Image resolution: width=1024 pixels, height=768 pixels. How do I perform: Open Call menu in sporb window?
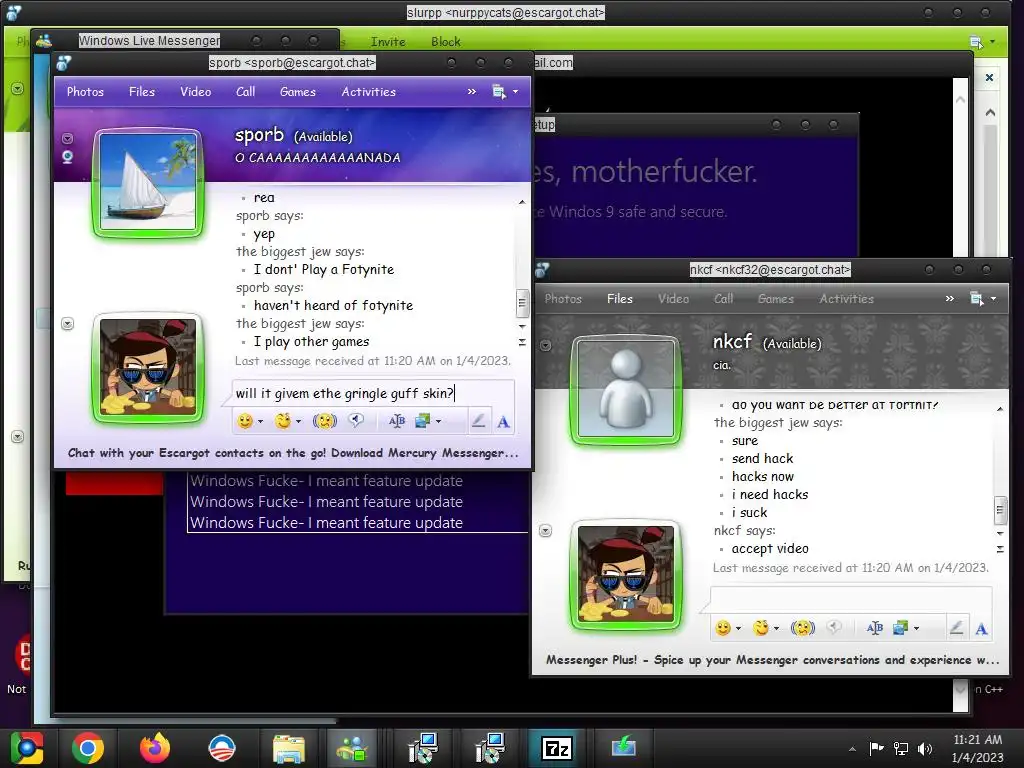tap(246, 92)
